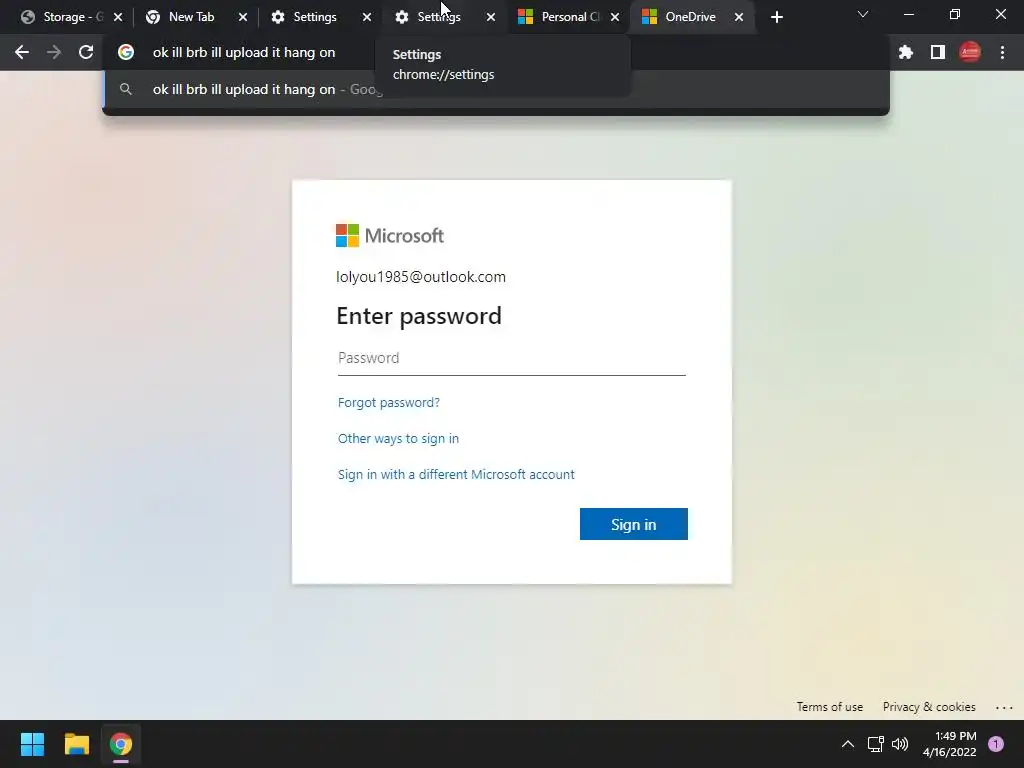
Task: Open the volume speaker tray icon
Action: 900,744
